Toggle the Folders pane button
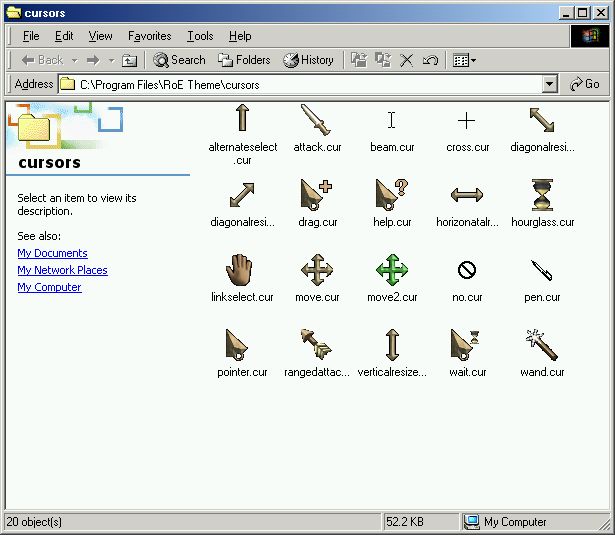This screenshot has height=535, width=615. click(244, 60)
